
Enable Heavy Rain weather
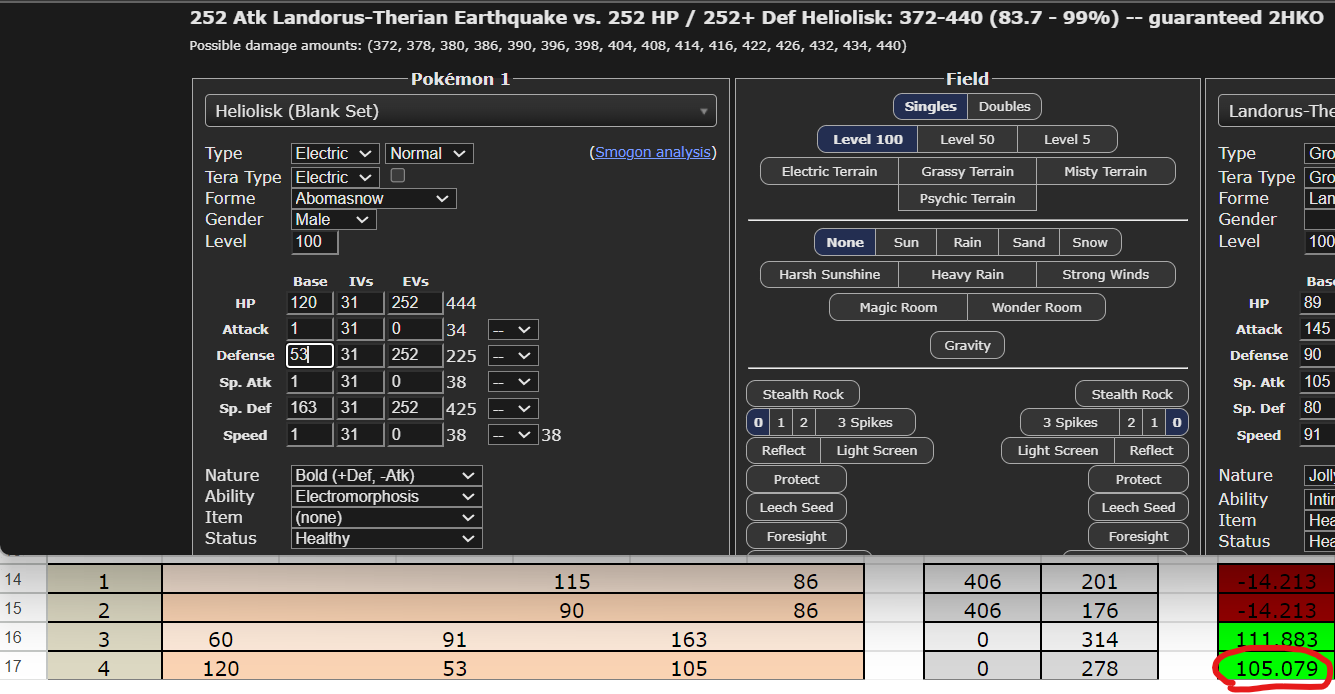(967, 274)
